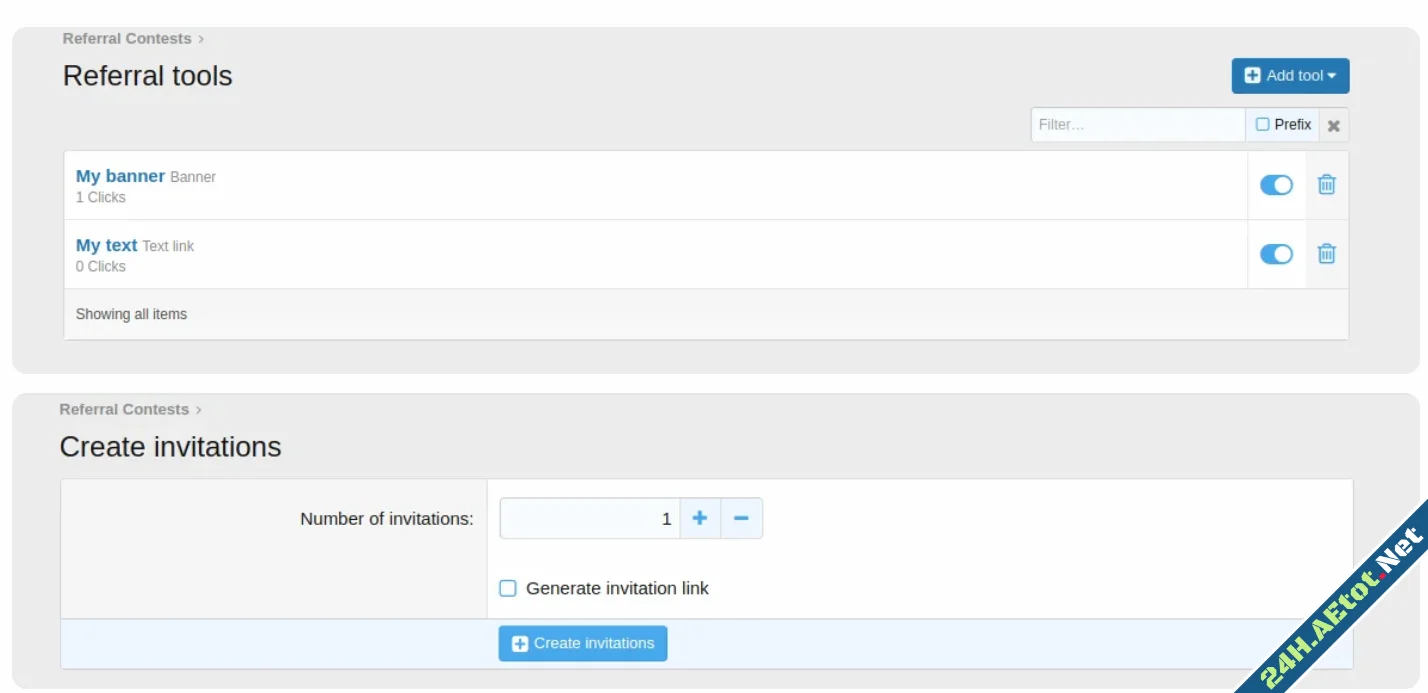Enable the Prefix filter checkbox

tap(1263, 125)
